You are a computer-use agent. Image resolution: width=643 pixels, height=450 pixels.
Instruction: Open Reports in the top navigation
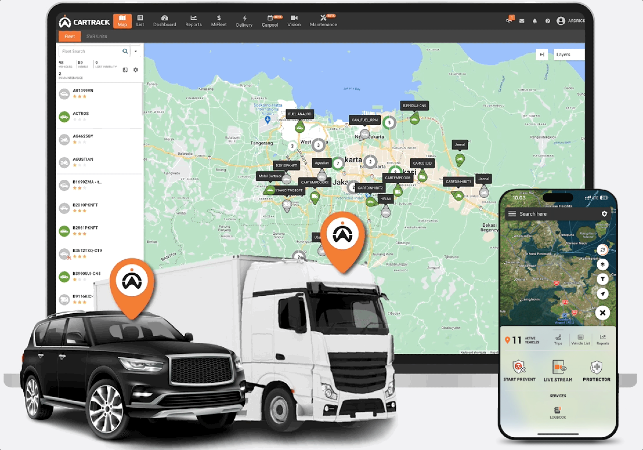tap(194, 21)
